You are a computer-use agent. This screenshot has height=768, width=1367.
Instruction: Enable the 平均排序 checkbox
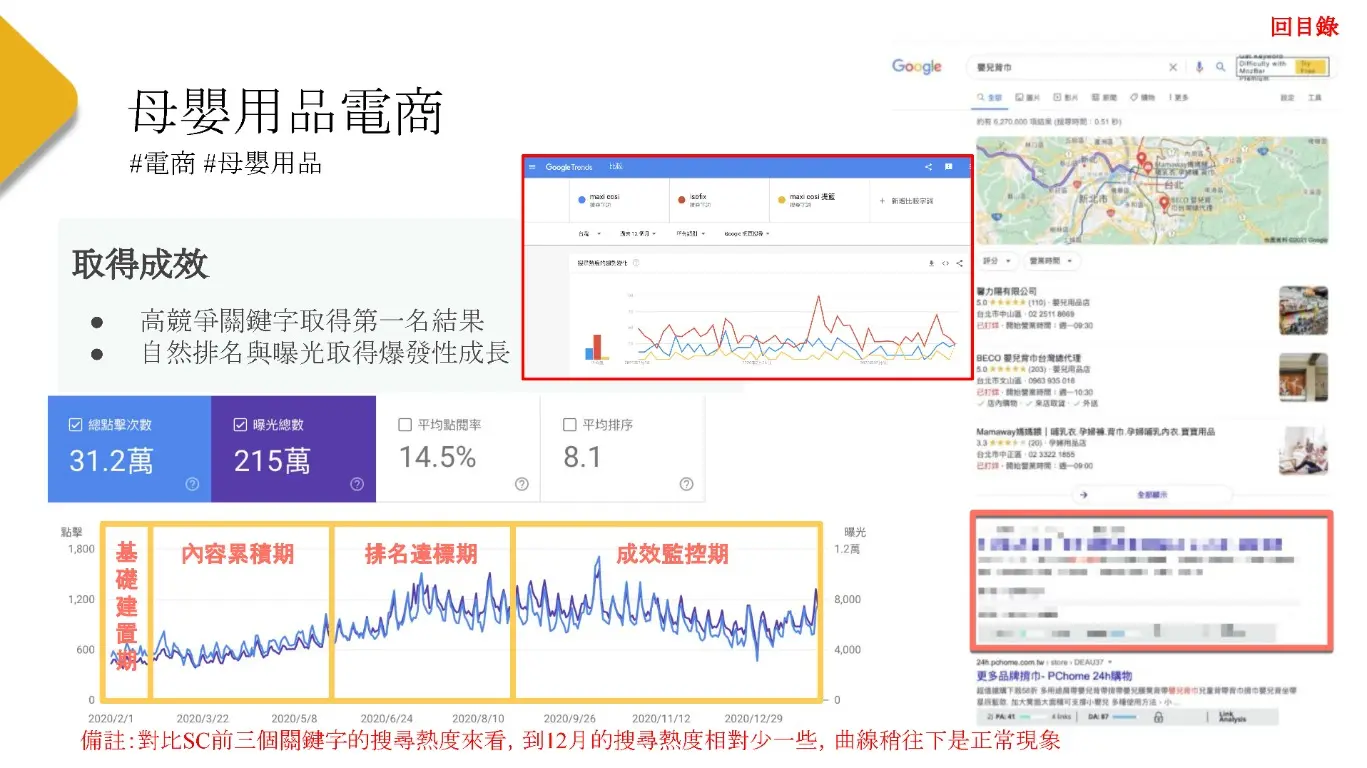coord(571,425)
